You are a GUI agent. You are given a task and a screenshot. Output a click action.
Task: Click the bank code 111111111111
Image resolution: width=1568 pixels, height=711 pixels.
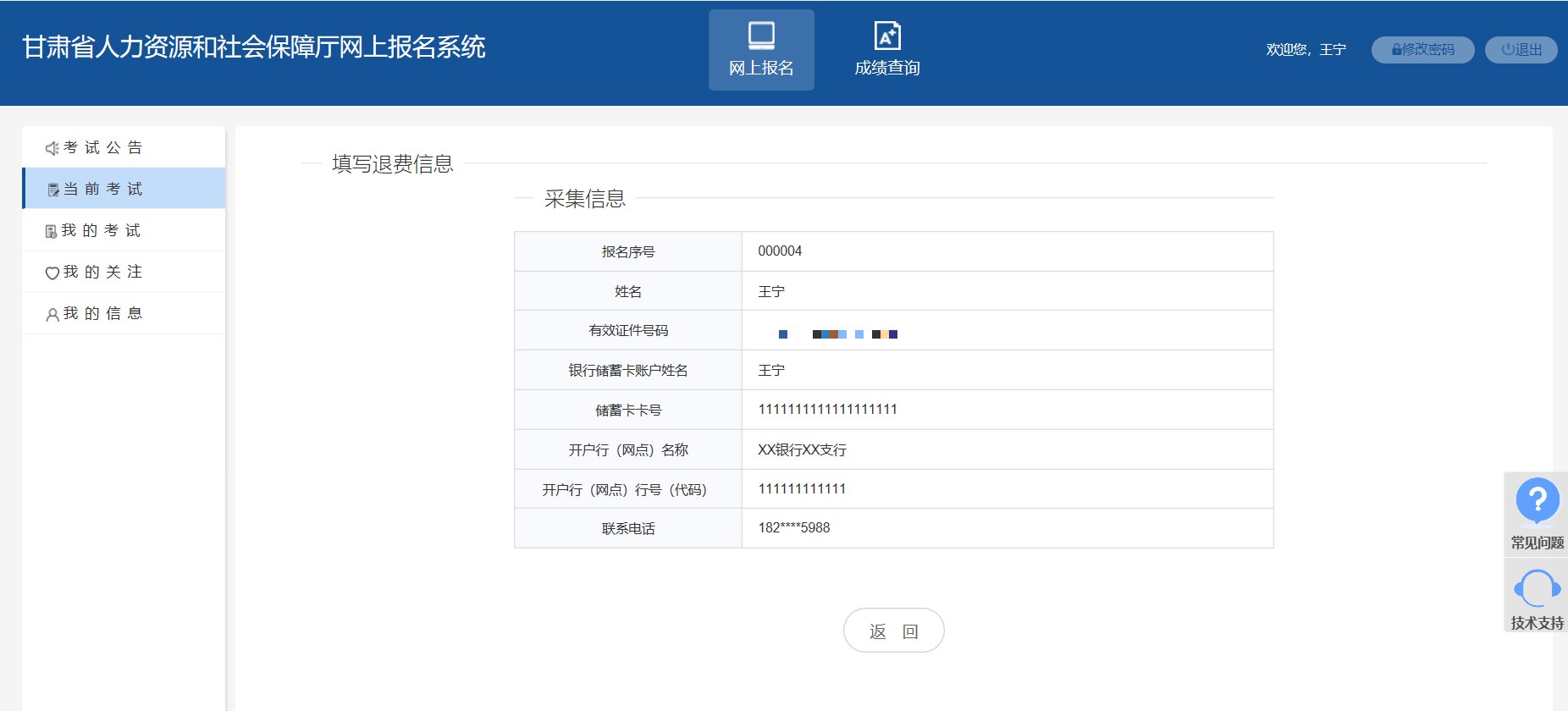point(802,488)
